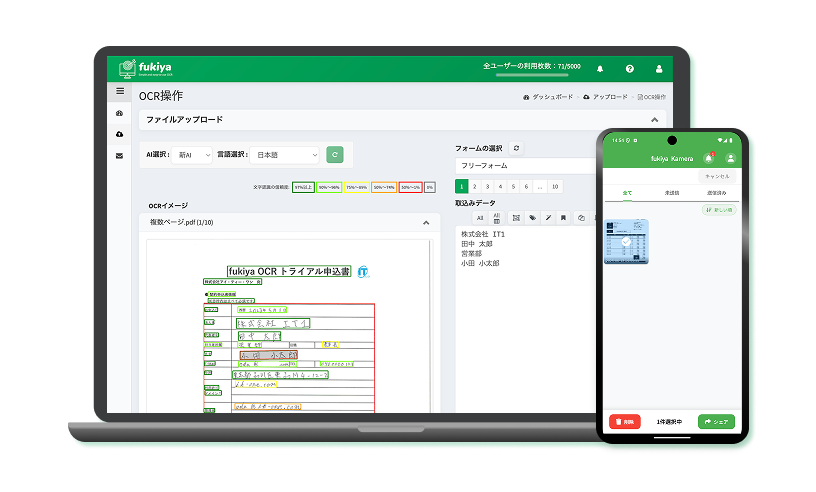816x492 pixels.
Task: Click the red confidence legend box
Action: coord(411,187)
